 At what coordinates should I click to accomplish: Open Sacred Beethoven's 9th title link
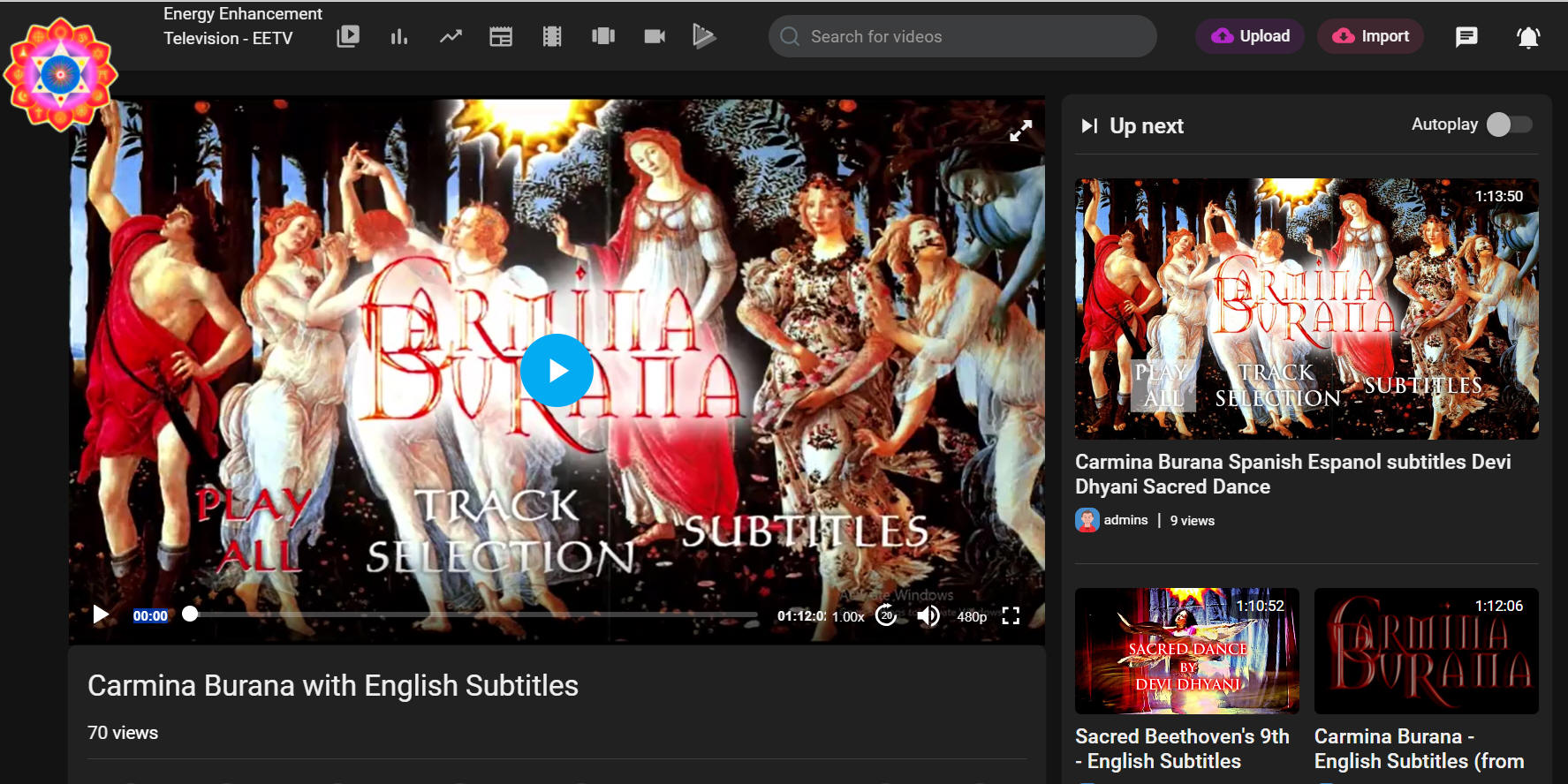pos(1182,749)
